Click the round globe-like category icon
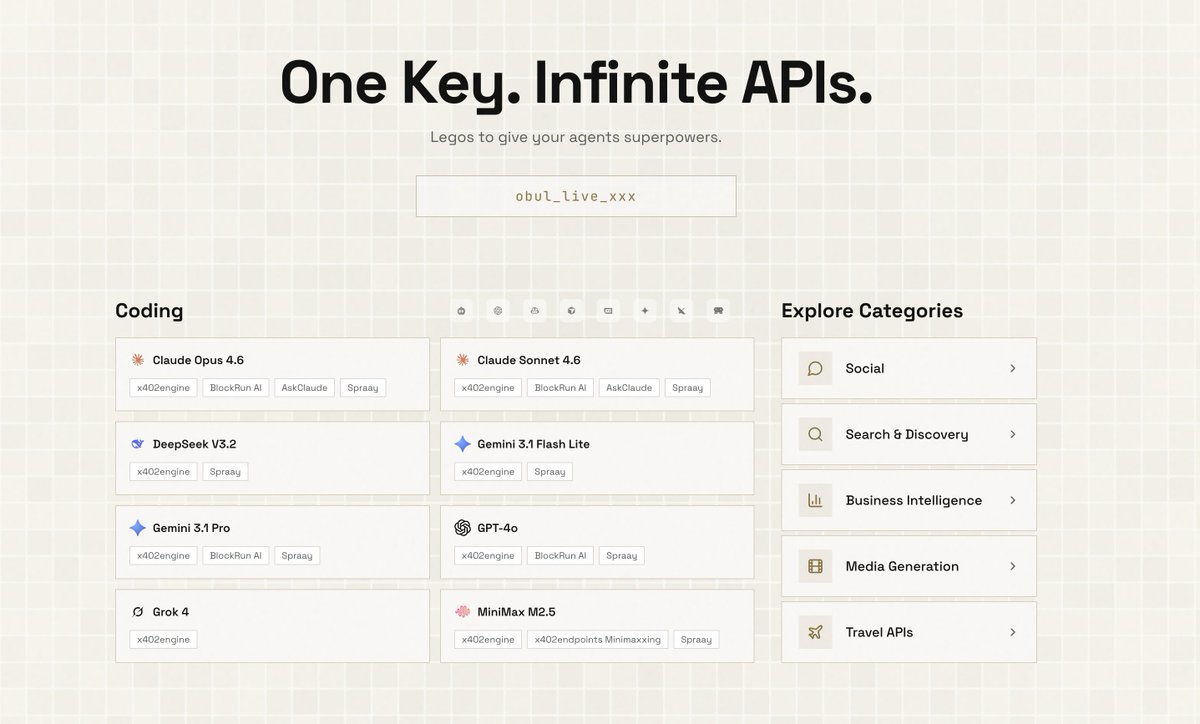The width and height of the screenshot is (1200, 724). (498, 311)
